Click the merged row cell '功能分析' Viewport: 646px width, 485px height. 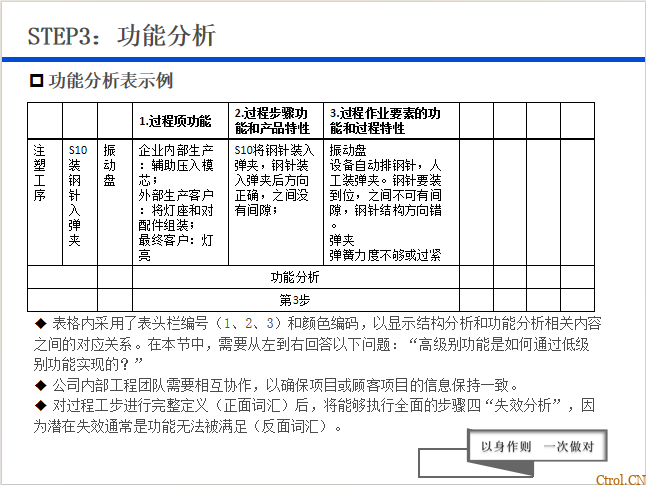pos(296,277)
